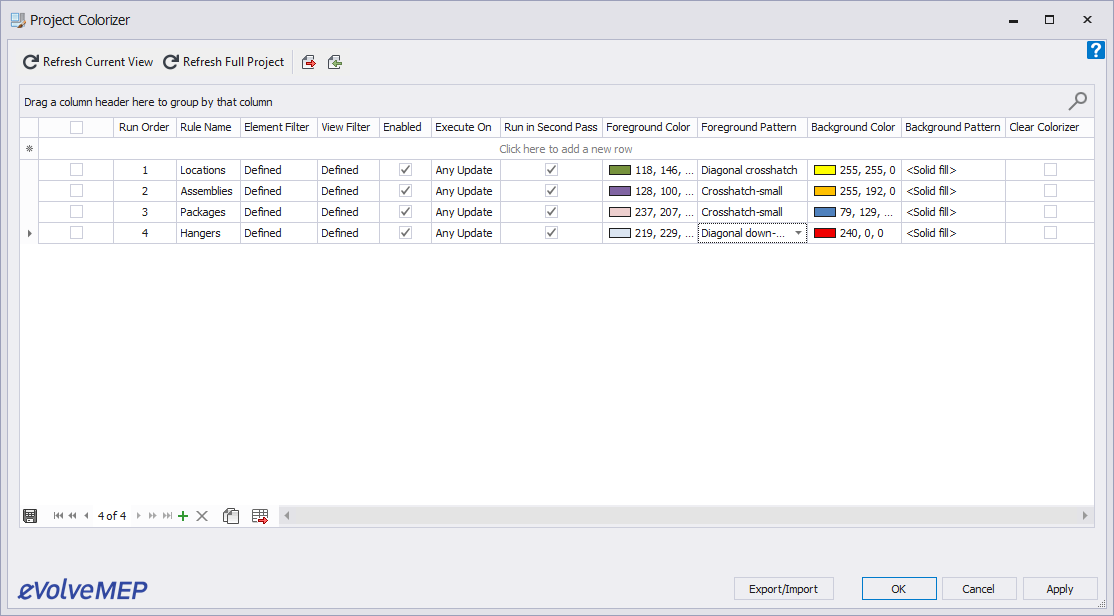Open Assemblies background Solid fill pattern cell
Image resolution: width=1114 pixels, height=616 pixels.
(x=953, y=190)
